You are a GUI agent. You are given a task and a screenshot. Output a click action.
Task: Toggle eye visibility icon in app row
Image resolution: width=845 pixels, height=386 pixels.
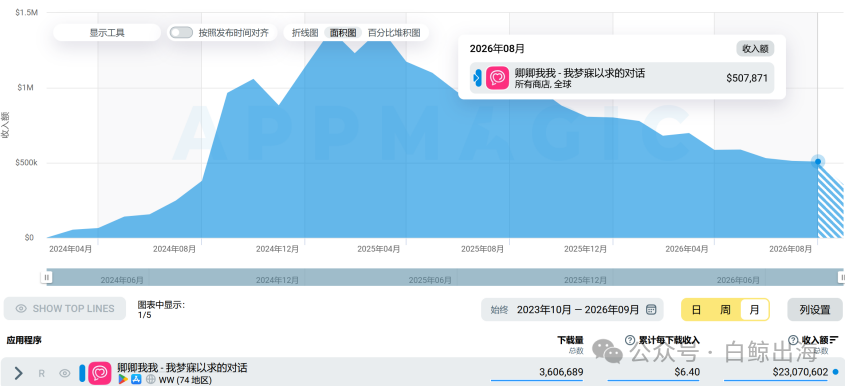click(x=65, y=373)
